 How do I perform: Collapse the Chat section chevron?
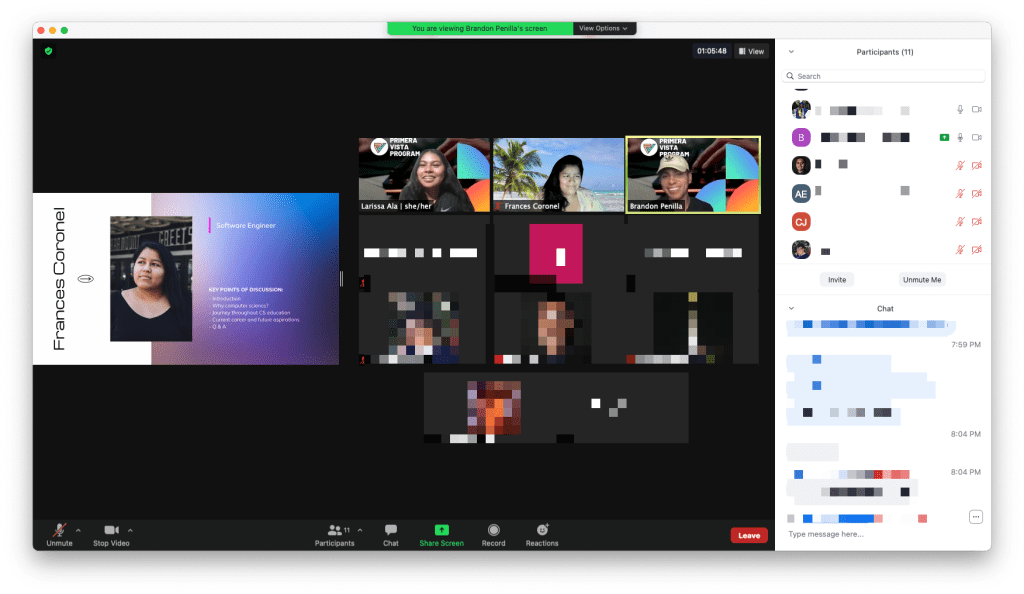pos(791,309)
